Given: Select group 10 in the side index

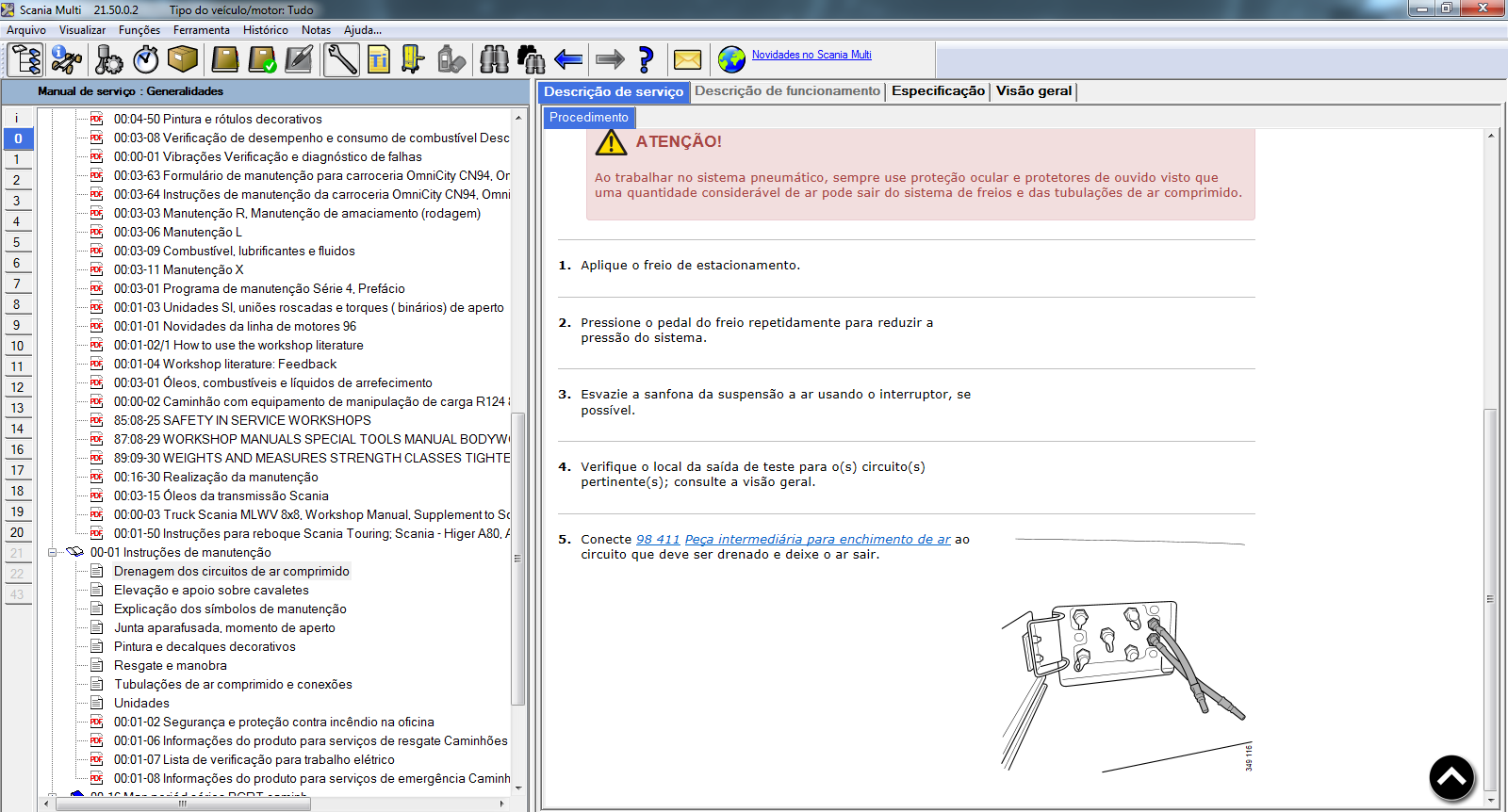Looking at the screenshot, I should pos(17,346).
